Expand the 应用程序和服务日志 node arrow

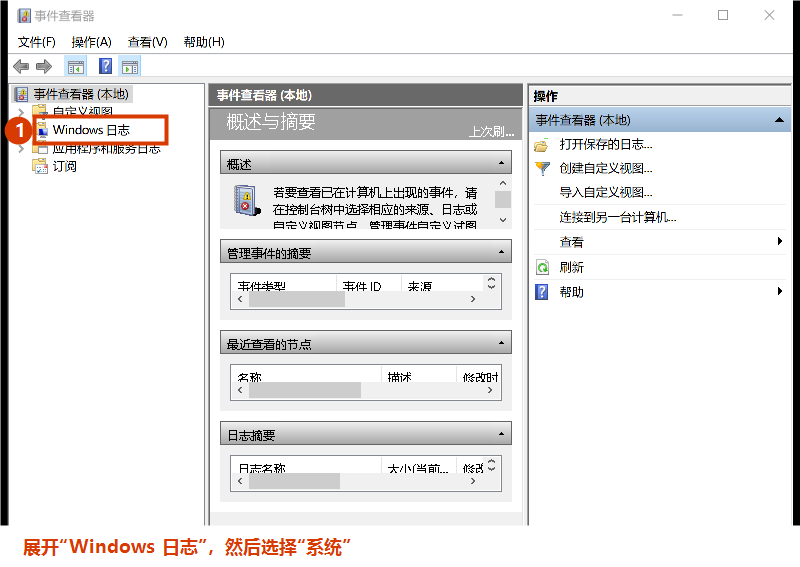(21, 149)
